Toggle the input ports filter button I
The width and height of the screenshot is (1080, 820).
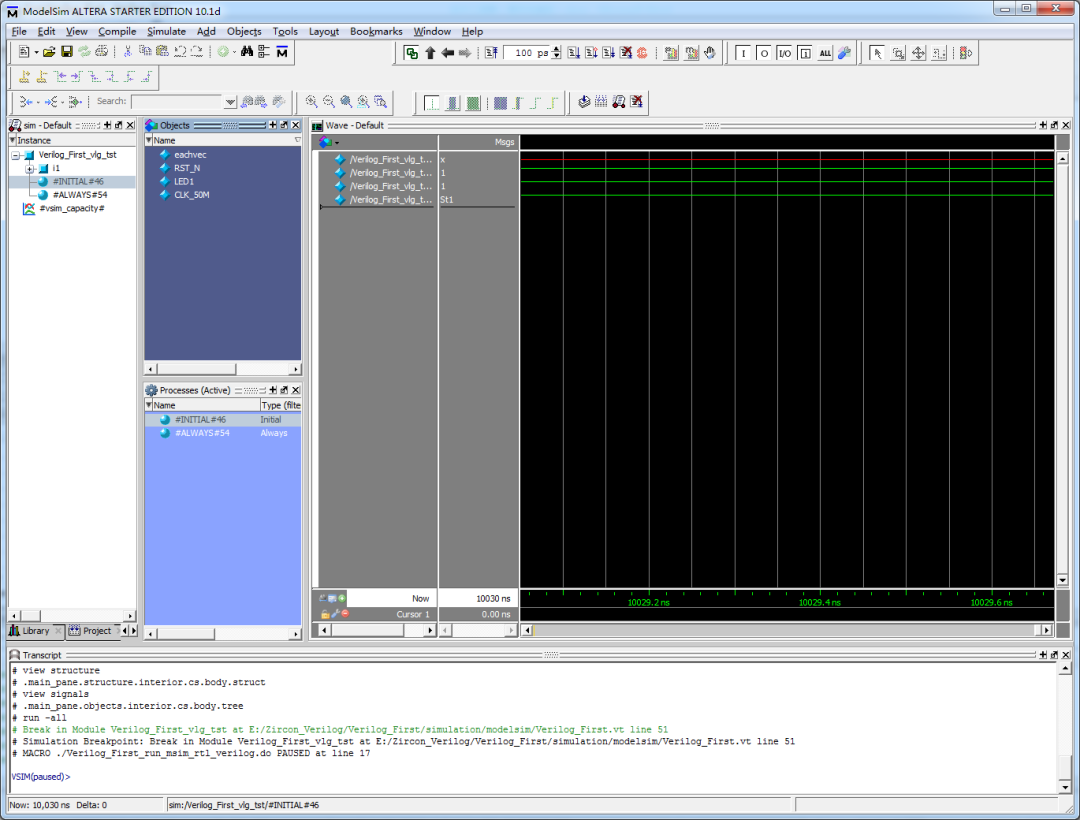[x=743, y=53]
